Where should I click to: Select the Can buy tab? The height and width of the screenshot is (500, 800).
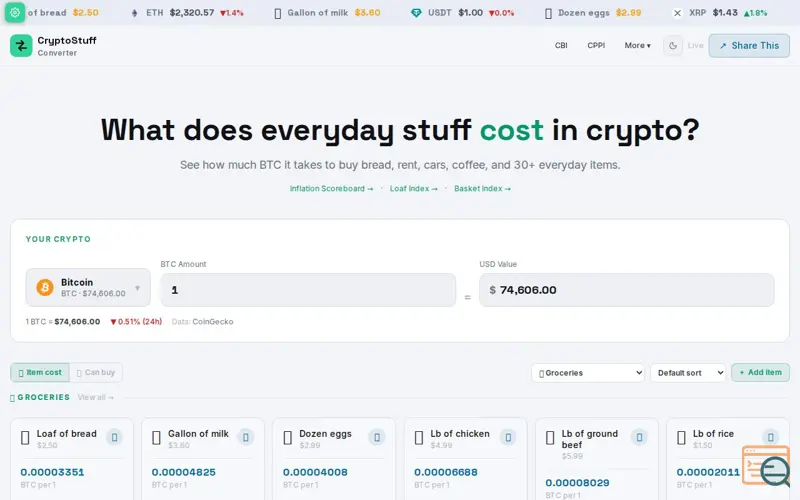96,372
